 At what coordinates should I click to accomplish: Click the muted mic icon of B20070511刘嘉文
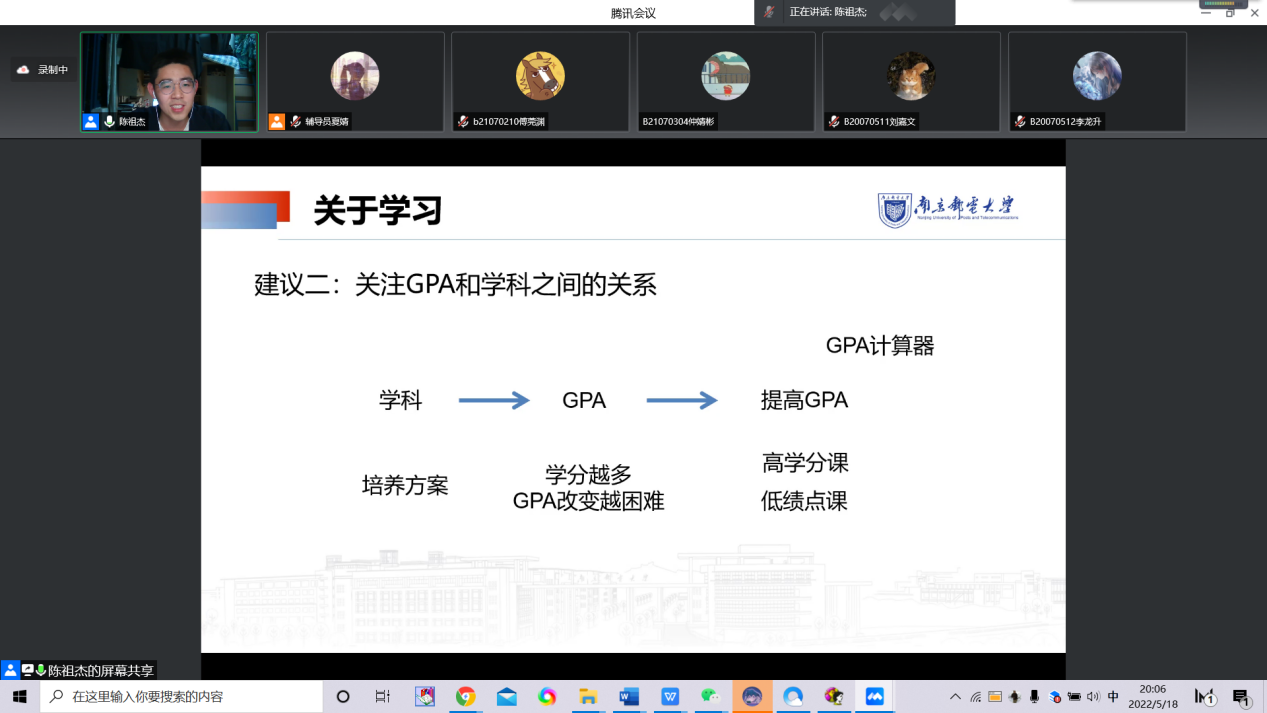pos(834,122)
